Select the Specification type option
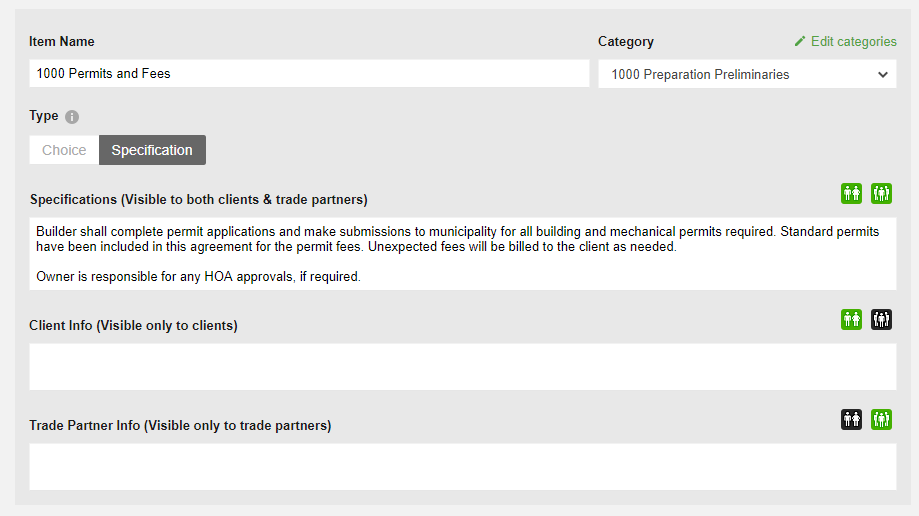The height and width of the screenshot is (516, 919). (152, 150)
